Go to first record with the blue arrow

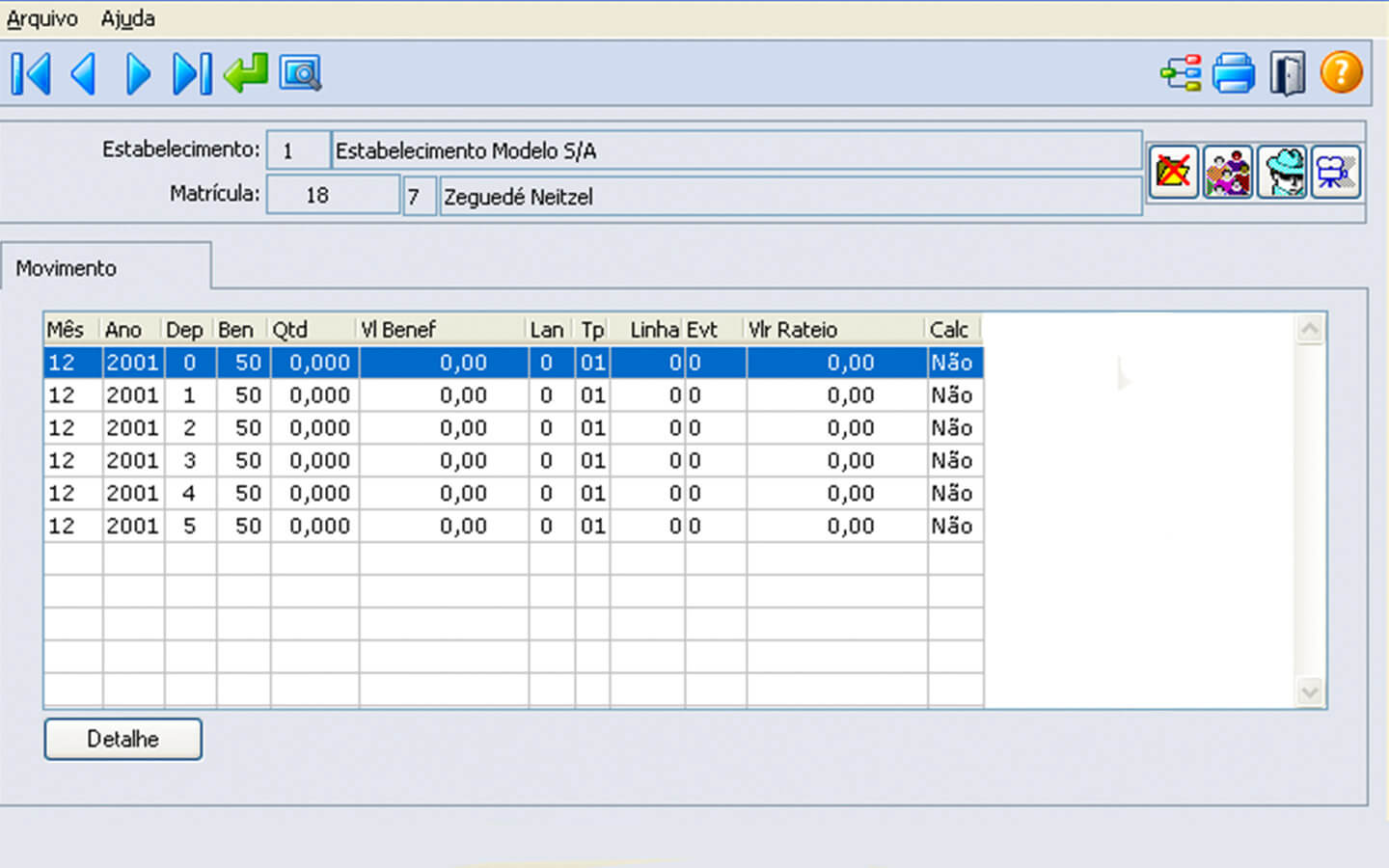point(31,74)
